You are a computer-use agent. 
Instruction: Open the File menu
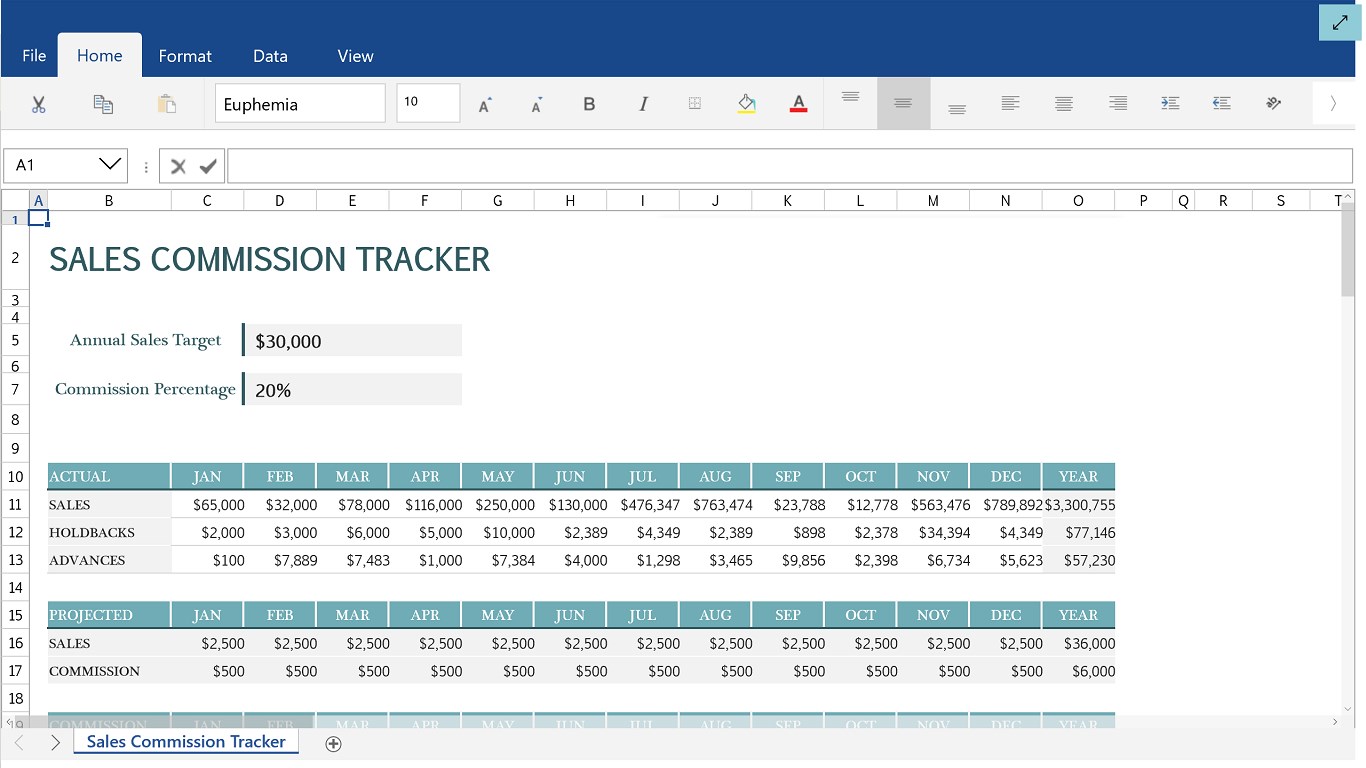tap(34, 56)
